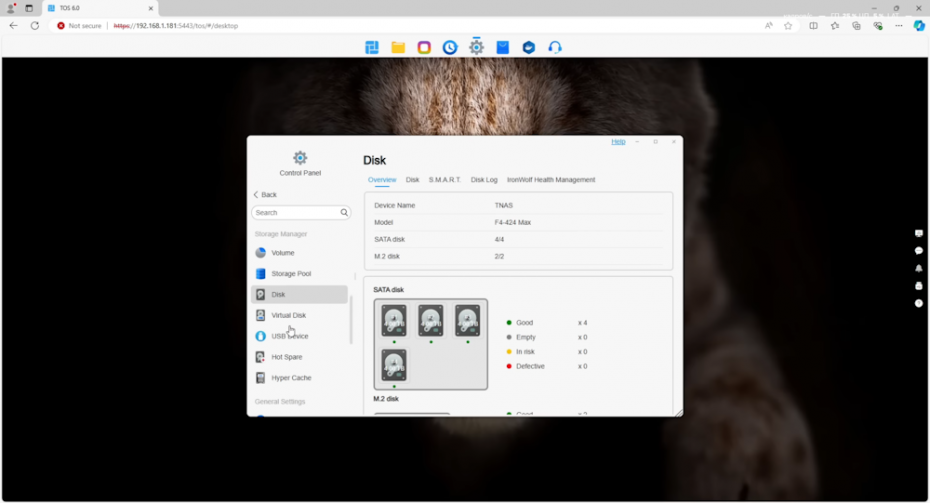Click the M.2 disk 2/2 value
The width and height of the screenshot is (930, 503).
[x=499, y=256]
